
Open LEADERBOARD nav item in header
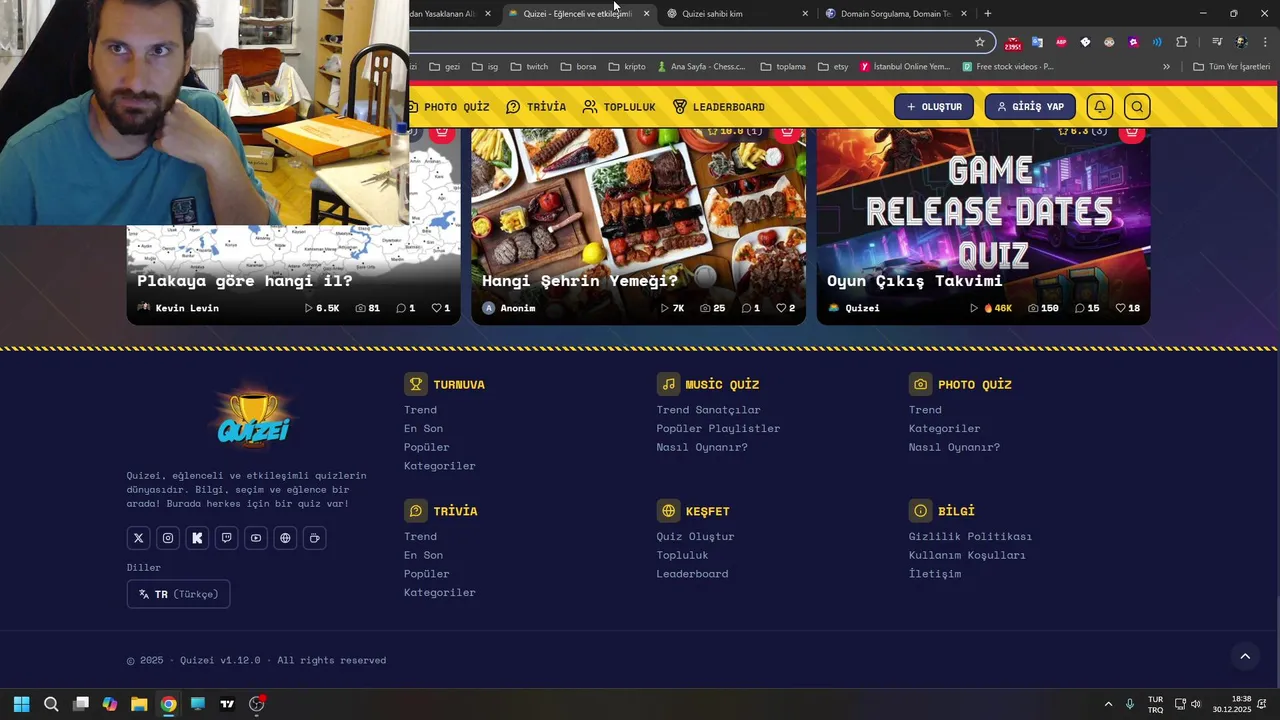(718, 107)
